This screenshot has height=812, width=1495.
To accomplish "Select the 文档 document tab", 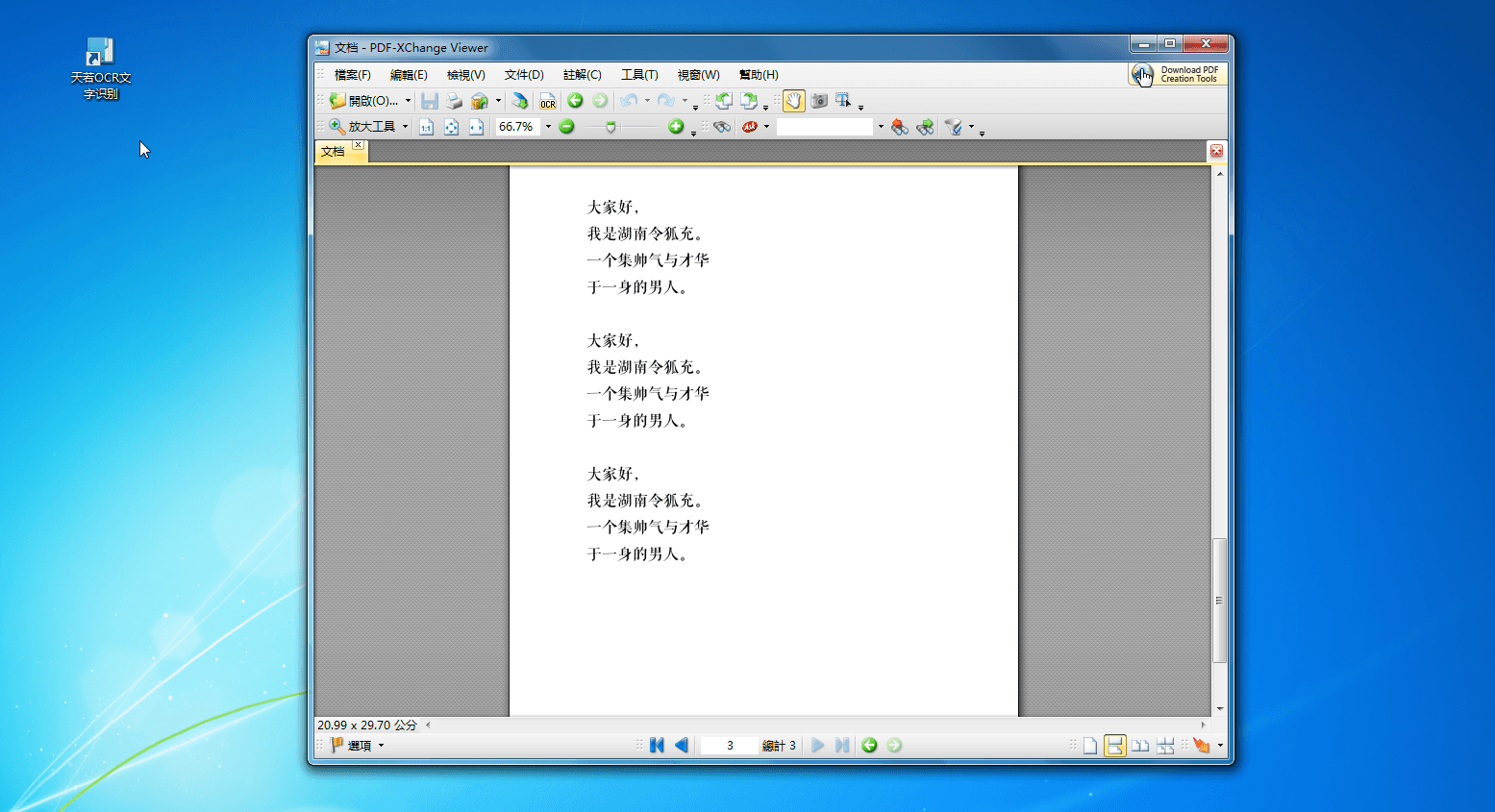I will tap(333, 152).
